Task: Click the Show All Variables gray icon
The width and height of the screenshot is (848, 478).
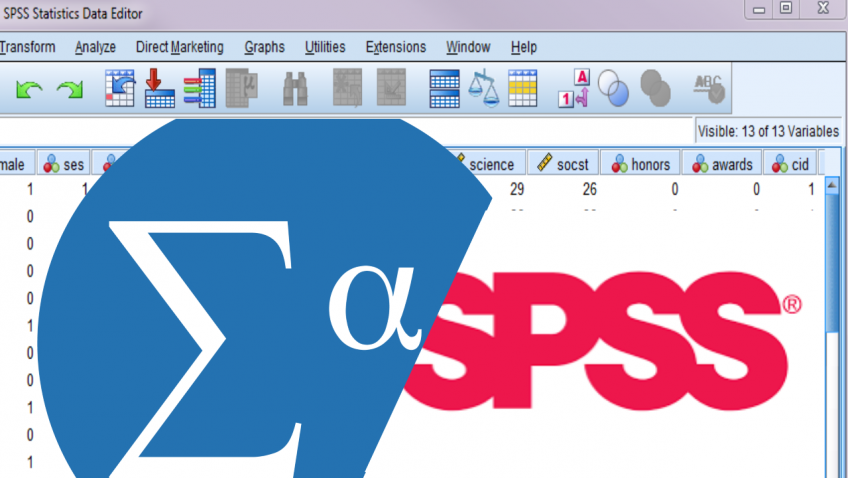Action: pyautogui.click(x=655, y=88)
